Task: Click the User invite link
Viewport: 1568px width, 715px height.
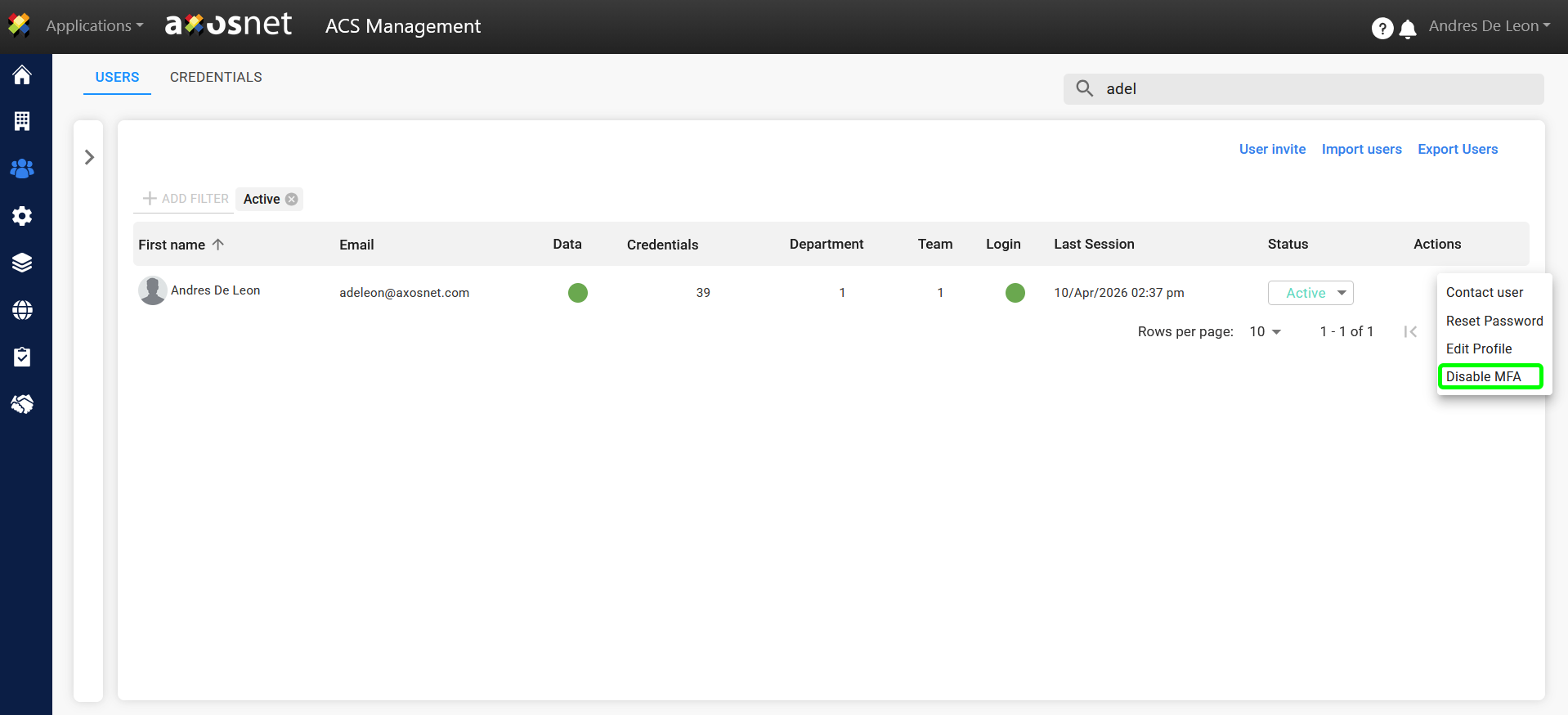Action: [1272, 149]
